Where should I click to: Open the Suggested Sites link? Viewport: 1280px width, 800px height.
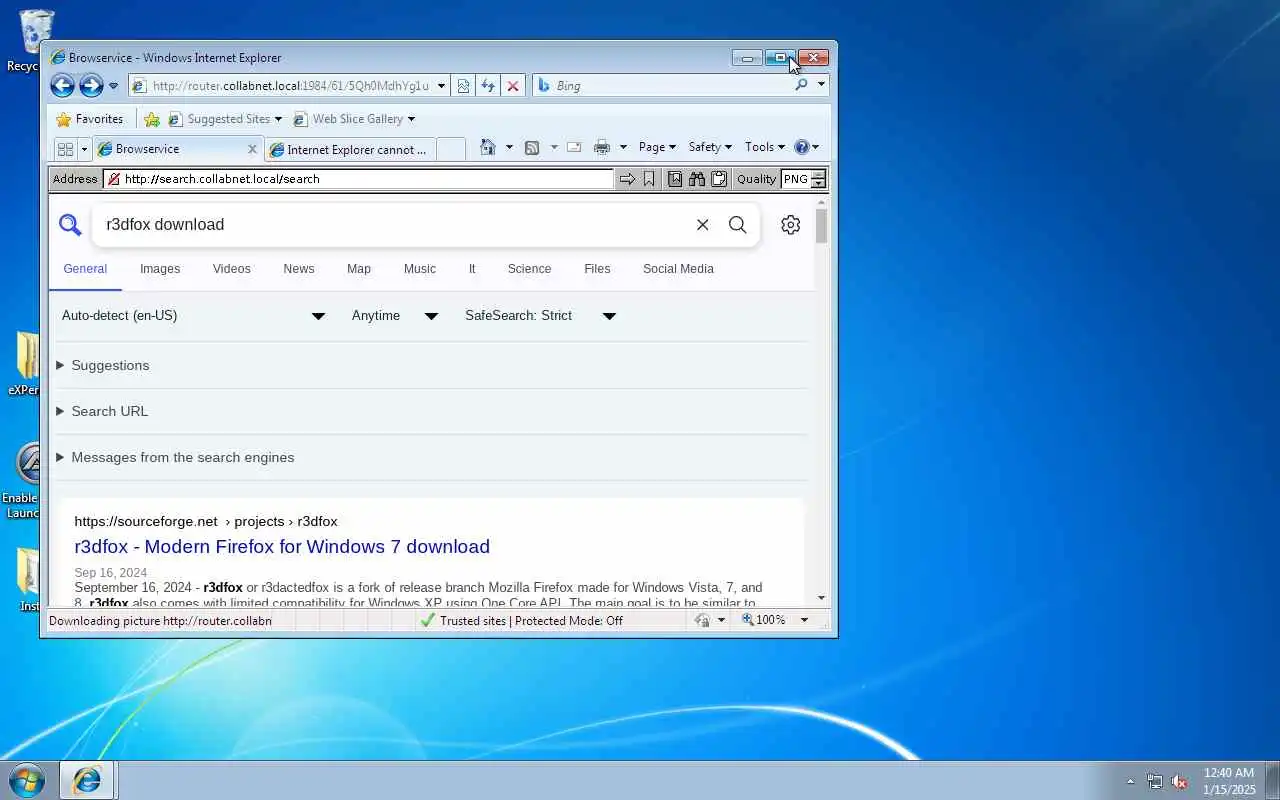[x=225, y=119]
